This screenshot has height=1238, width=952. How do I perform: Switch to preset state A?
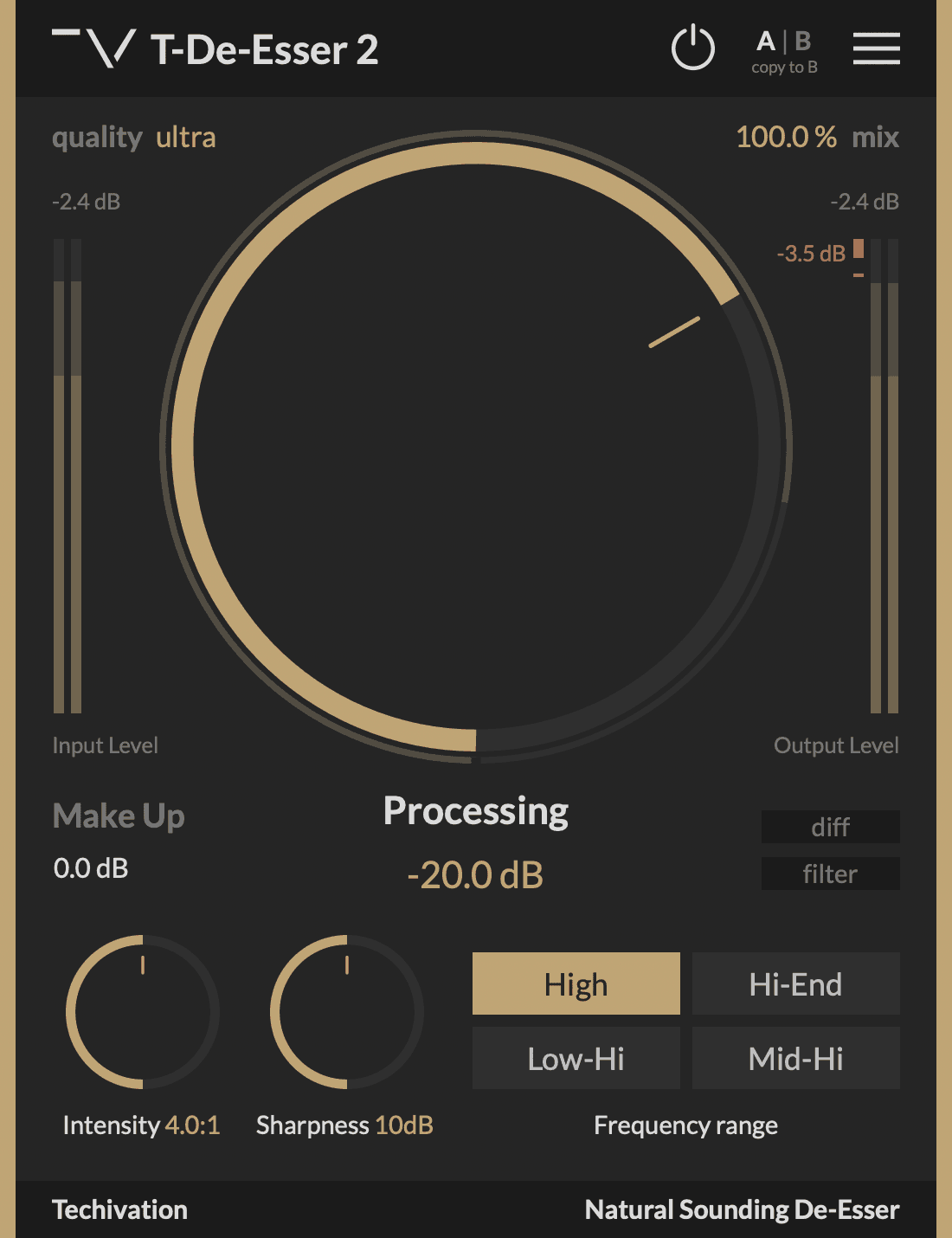point(765,41)
